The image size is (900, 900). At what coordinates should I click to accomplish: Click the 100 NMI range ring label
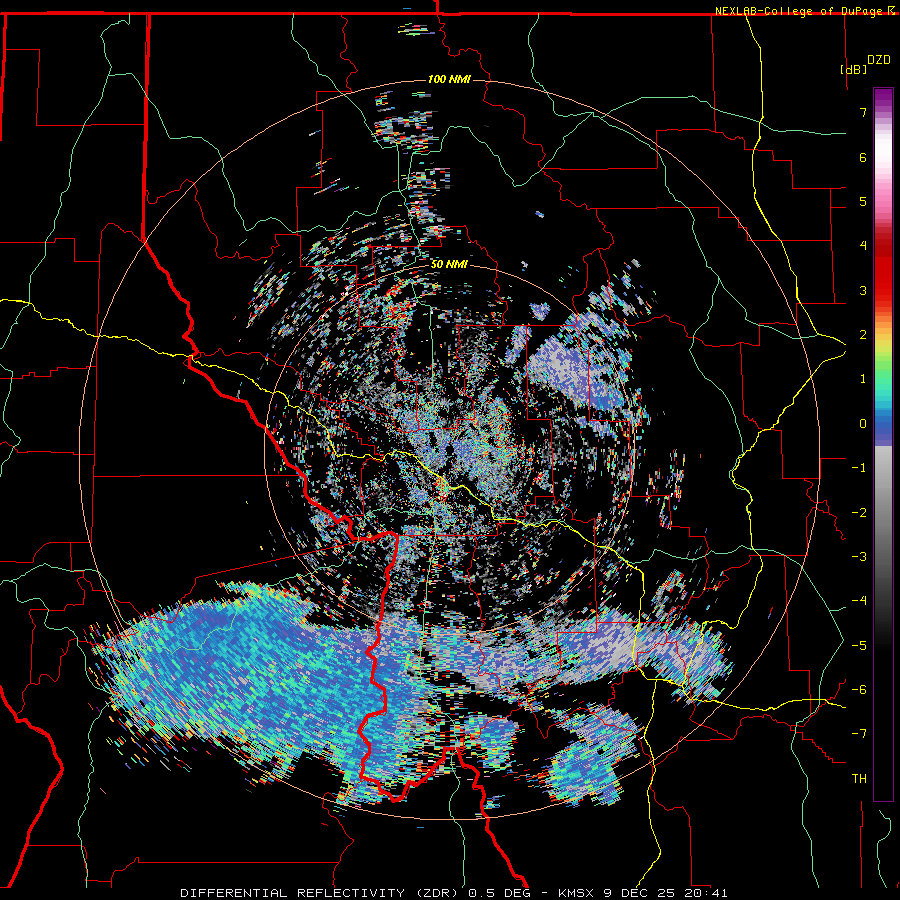coord(449,79)
